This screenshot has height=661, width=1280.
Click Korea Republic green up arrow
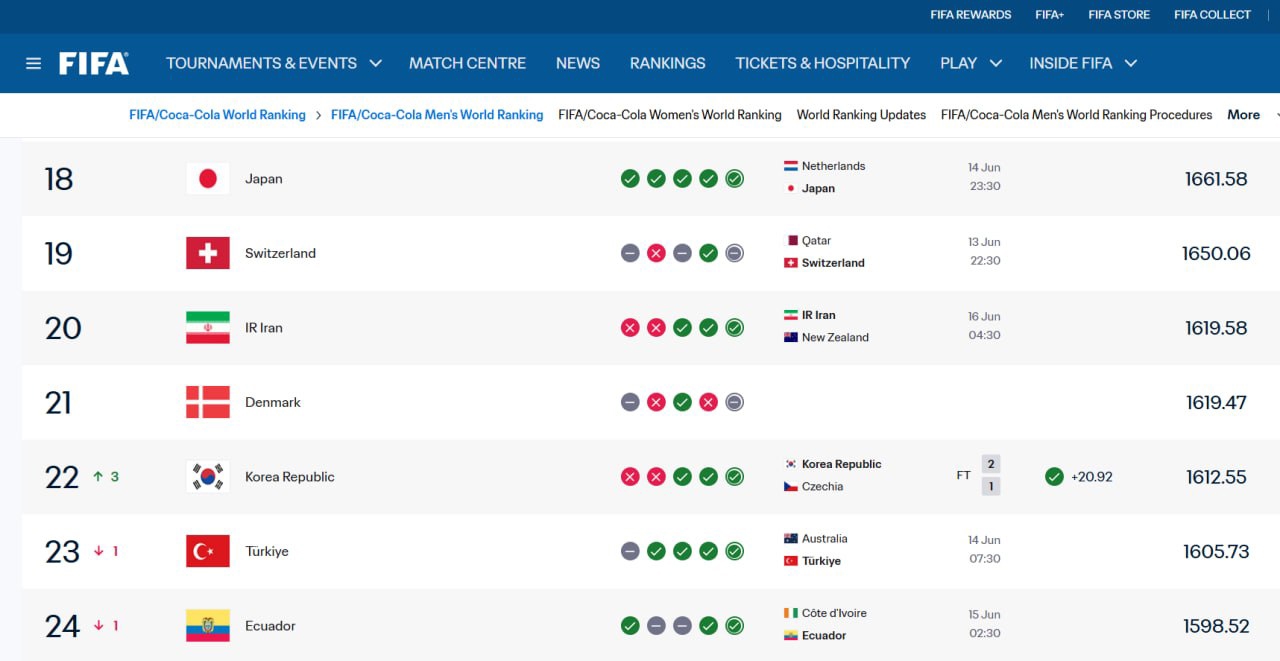[x=98, y=477]
